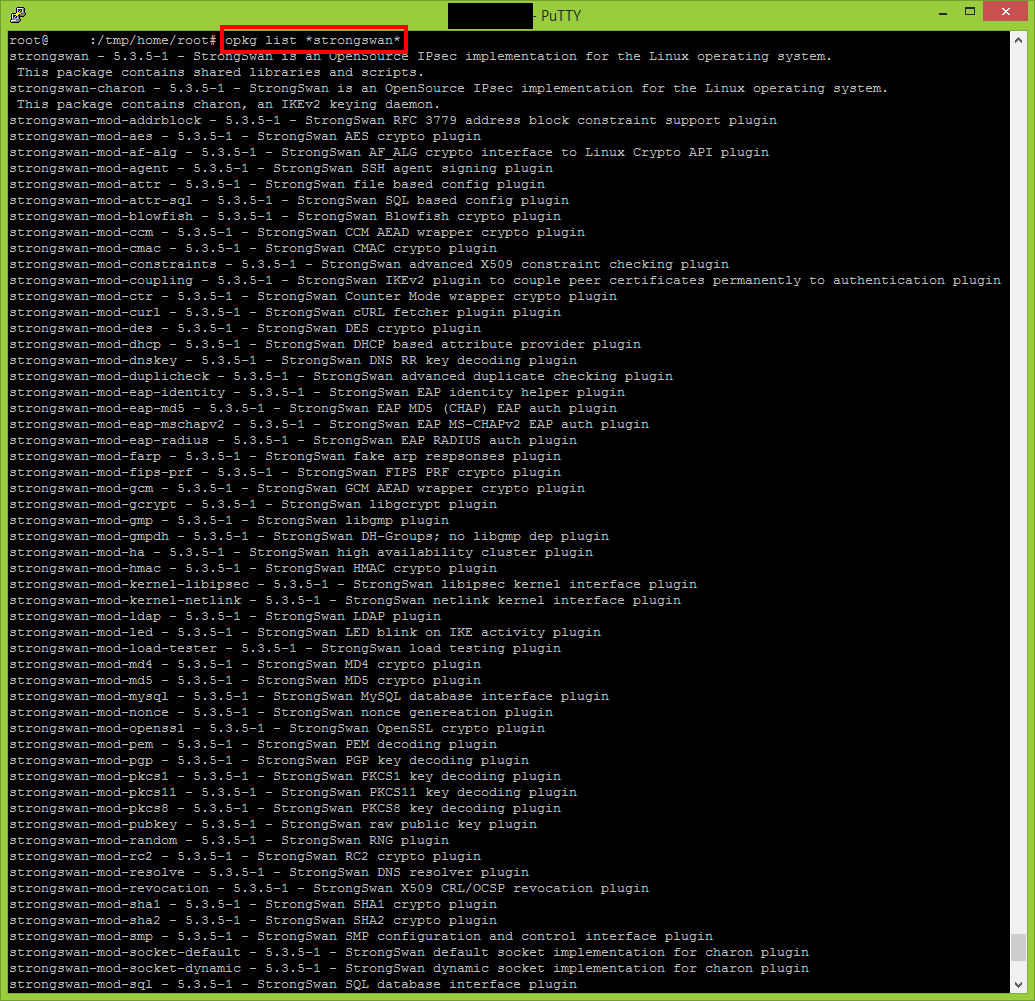Viewport: 1035px width, 1001px height.
Task: Click the strongswan-mod-gcm line
Action: click(x=297, y=489)
